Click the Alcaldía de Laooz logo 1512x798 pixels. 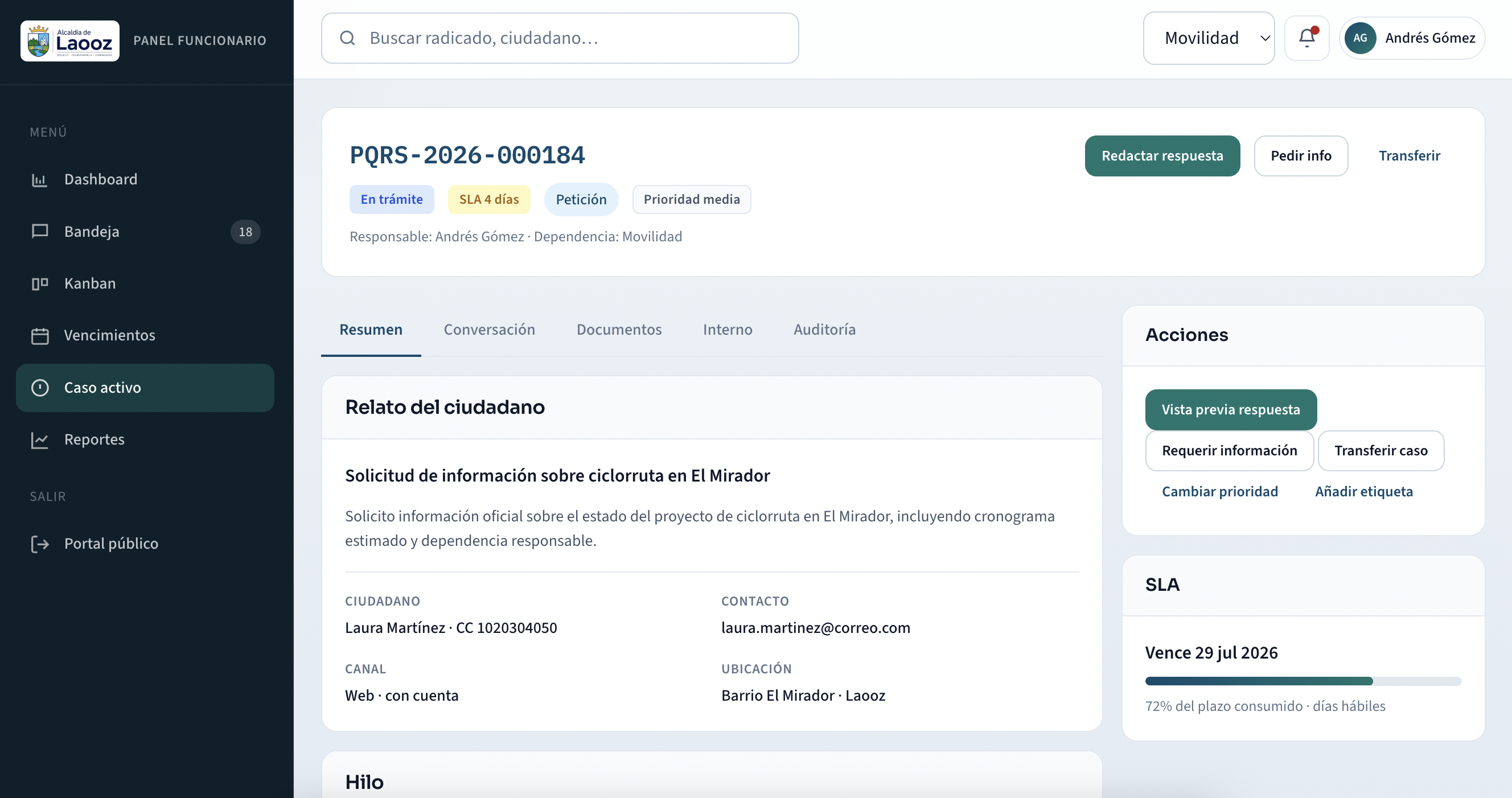[70, 40]
